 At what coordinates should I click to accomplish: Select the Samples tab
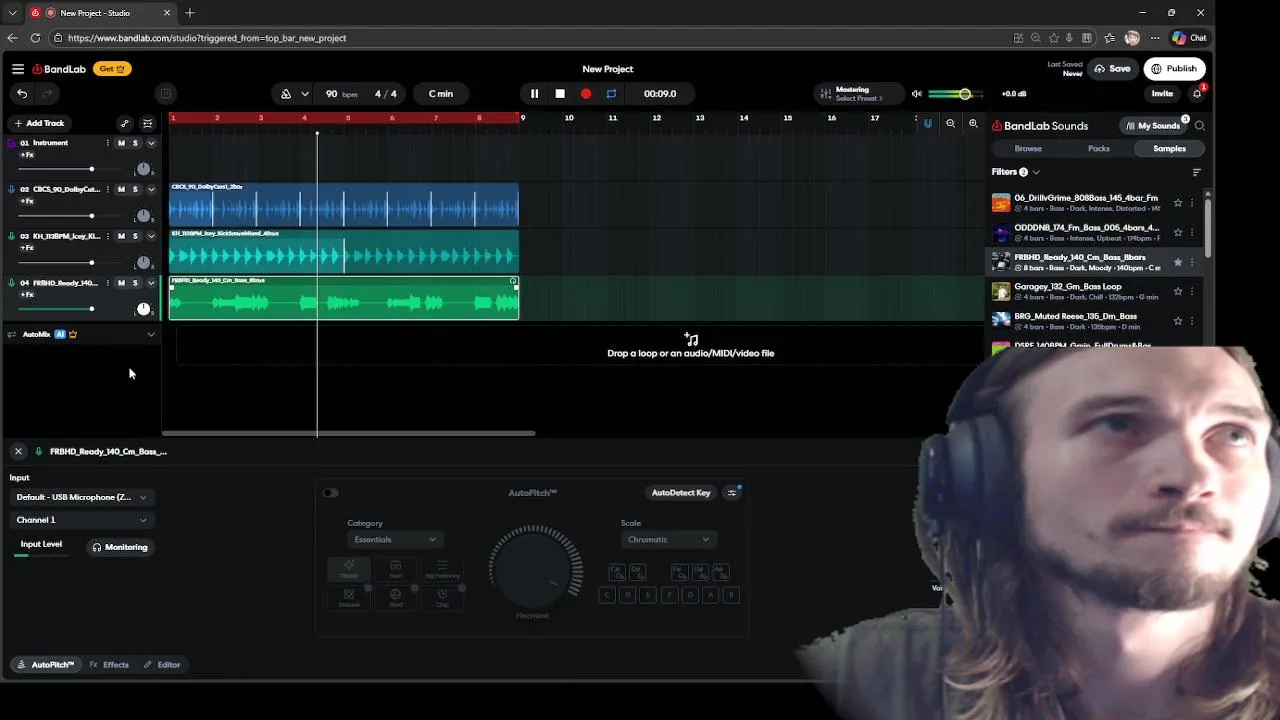coord(1169,149)
